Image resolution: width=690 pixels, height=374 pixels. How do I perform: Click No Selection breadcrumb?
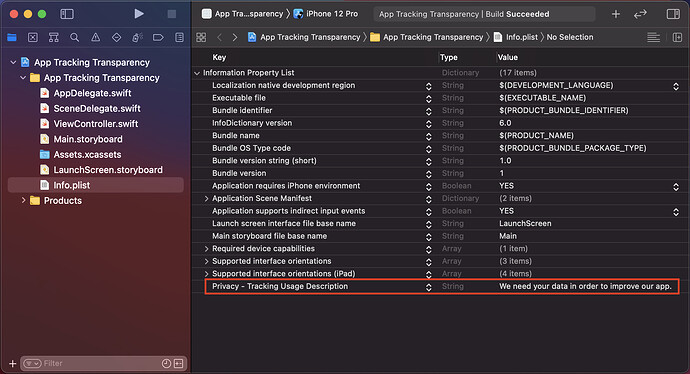pos(570,37)
